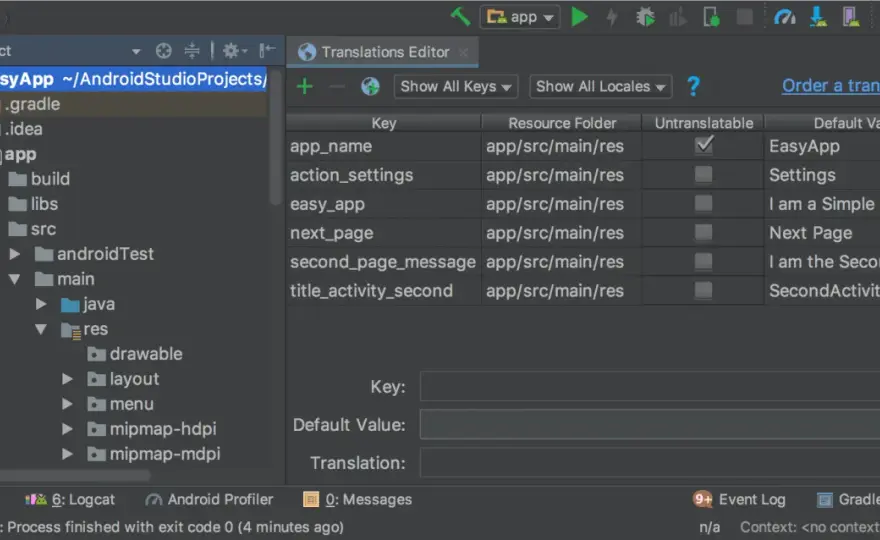Viewport: 880px width, 540px height.
Task: Open the AVD Manager device icon
Action: [x=851, y=17]
